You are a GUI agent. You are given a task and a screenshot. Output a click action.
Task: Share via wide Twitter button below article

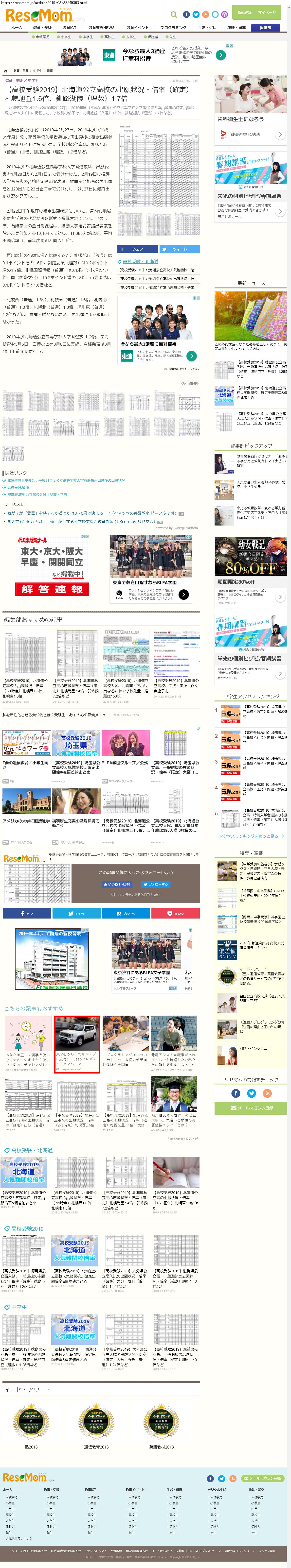[76, 913]
